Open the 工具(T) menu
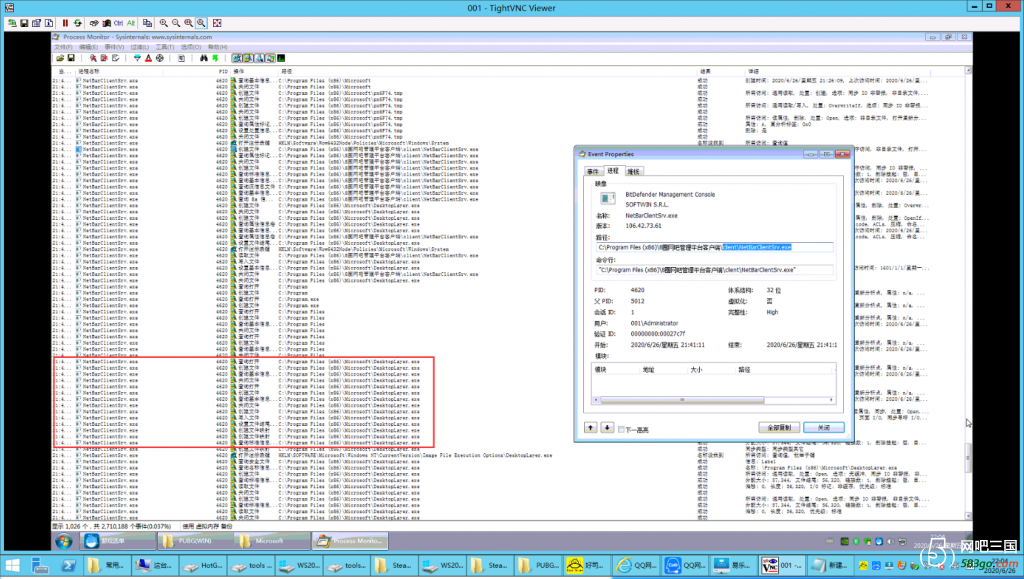The width and height of the screenshot is (1024, 579). pos(165,47)
